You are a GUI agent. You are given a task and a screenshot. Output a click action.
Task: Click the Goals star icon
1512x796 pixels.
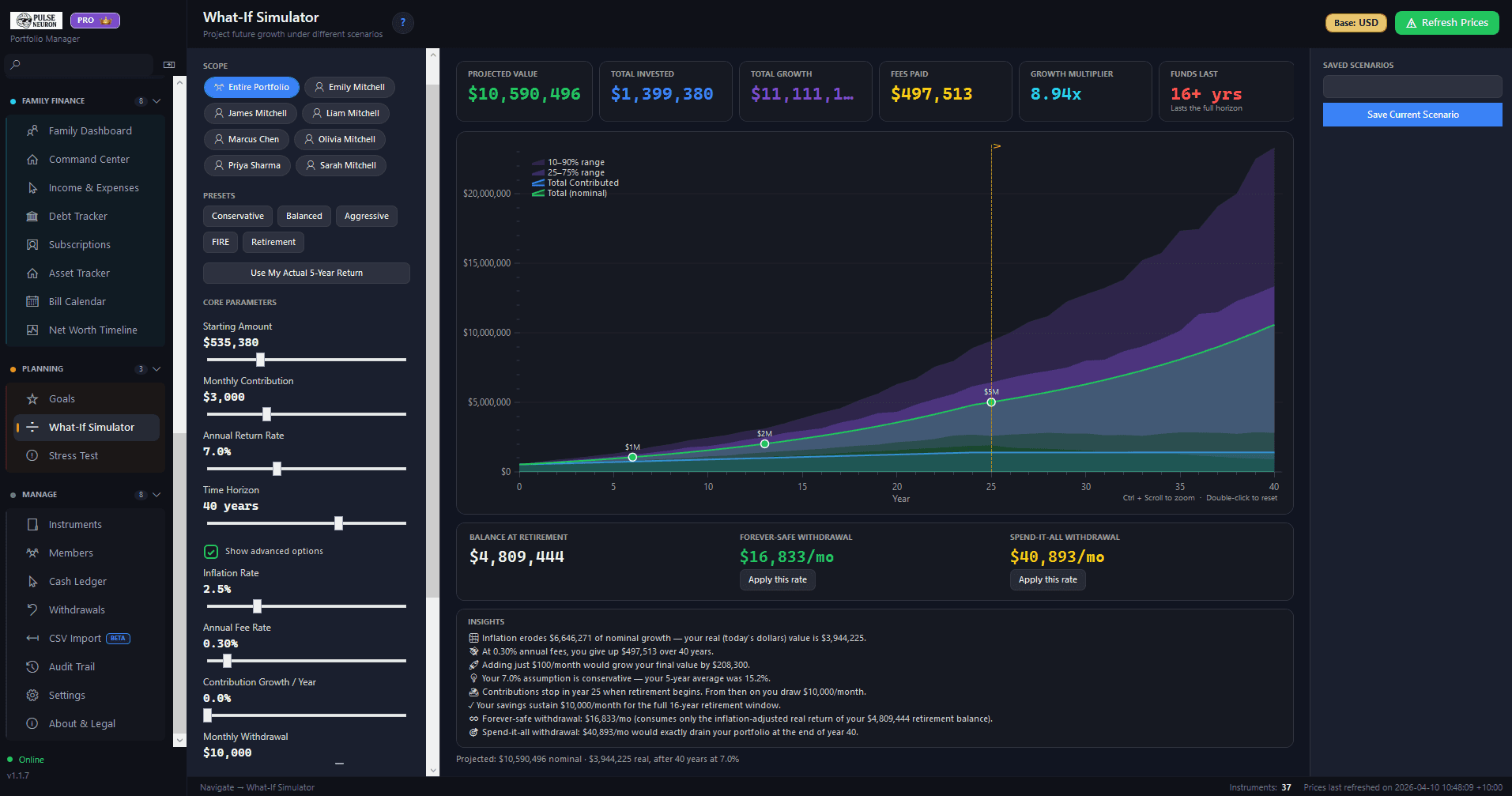[32, 399]
